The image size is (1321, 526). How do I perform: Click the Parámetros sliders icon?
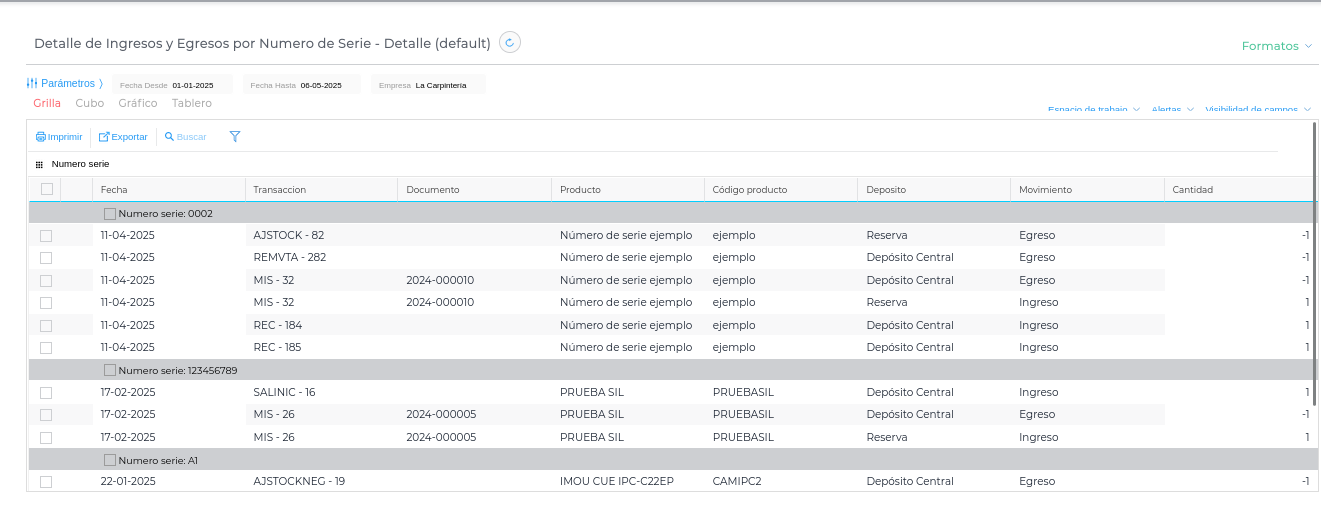tap(32, 84)
